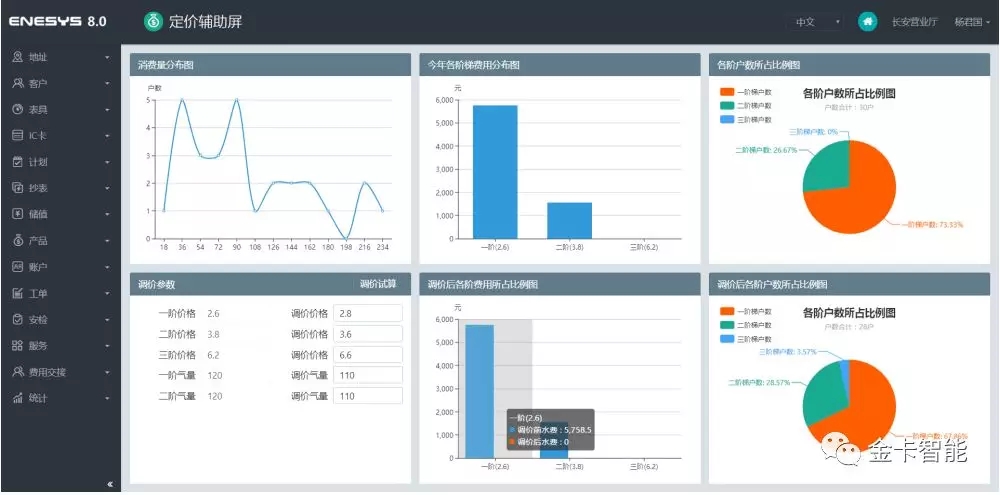Click the green slice of the bottom pie chart
The width and height of the screenshot is (1000, 495).
[825, 390]
